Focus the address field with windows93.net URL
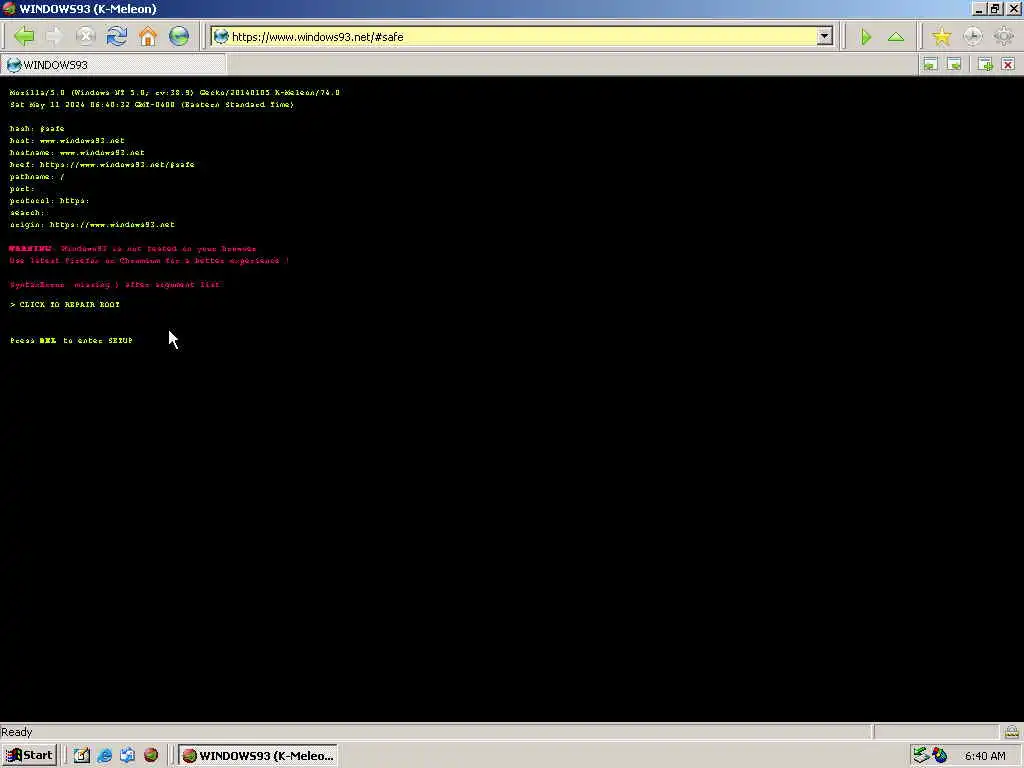The height and width of the screenshot is (768, 1024). click(522, 37)
